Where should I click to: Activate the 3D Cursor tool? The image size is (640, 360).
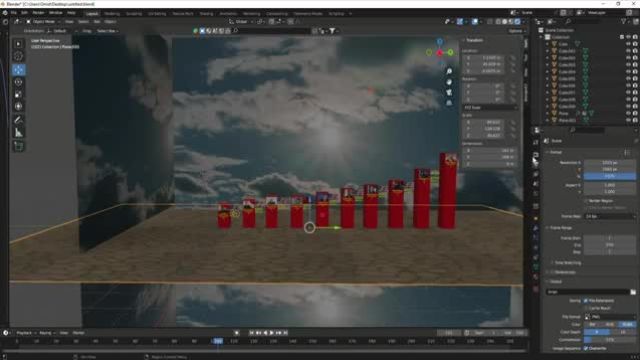tap(18, 56)
